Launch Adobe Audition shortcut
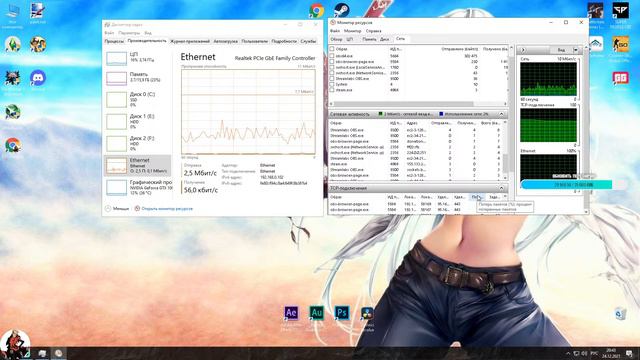Viewport: 640px width, 360px height. tap(317, 313)
